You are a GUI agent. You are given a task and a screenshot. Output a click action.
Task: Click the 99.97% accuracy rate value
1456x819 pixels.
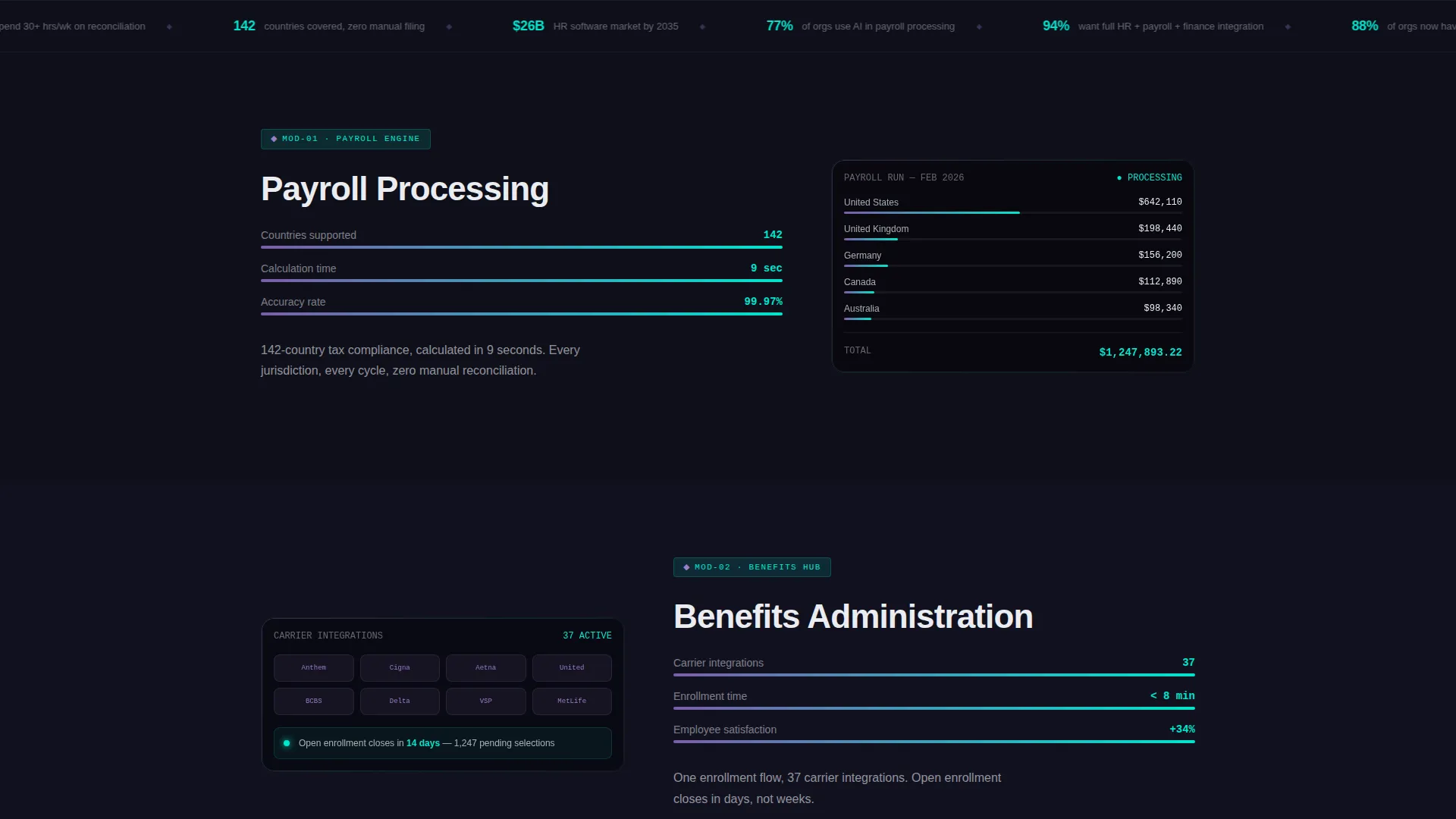coord(763,302)
